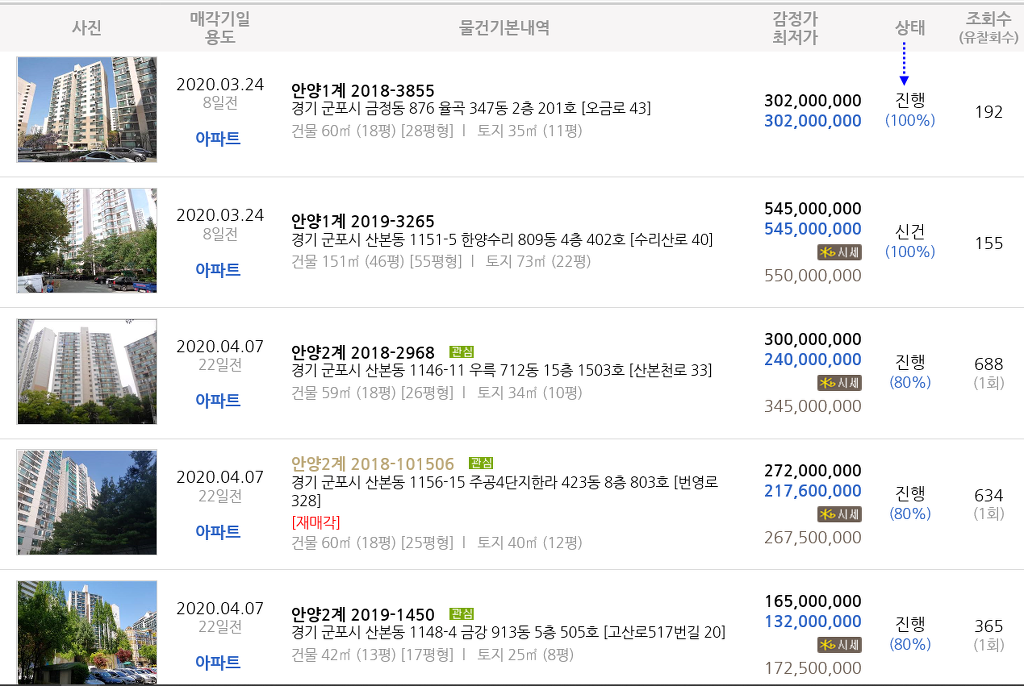Image resolution: width=1024 pixels, height=686 pixels.
Task: View thumbnail of 우륵 712동 listing
Action: point(87,371)
